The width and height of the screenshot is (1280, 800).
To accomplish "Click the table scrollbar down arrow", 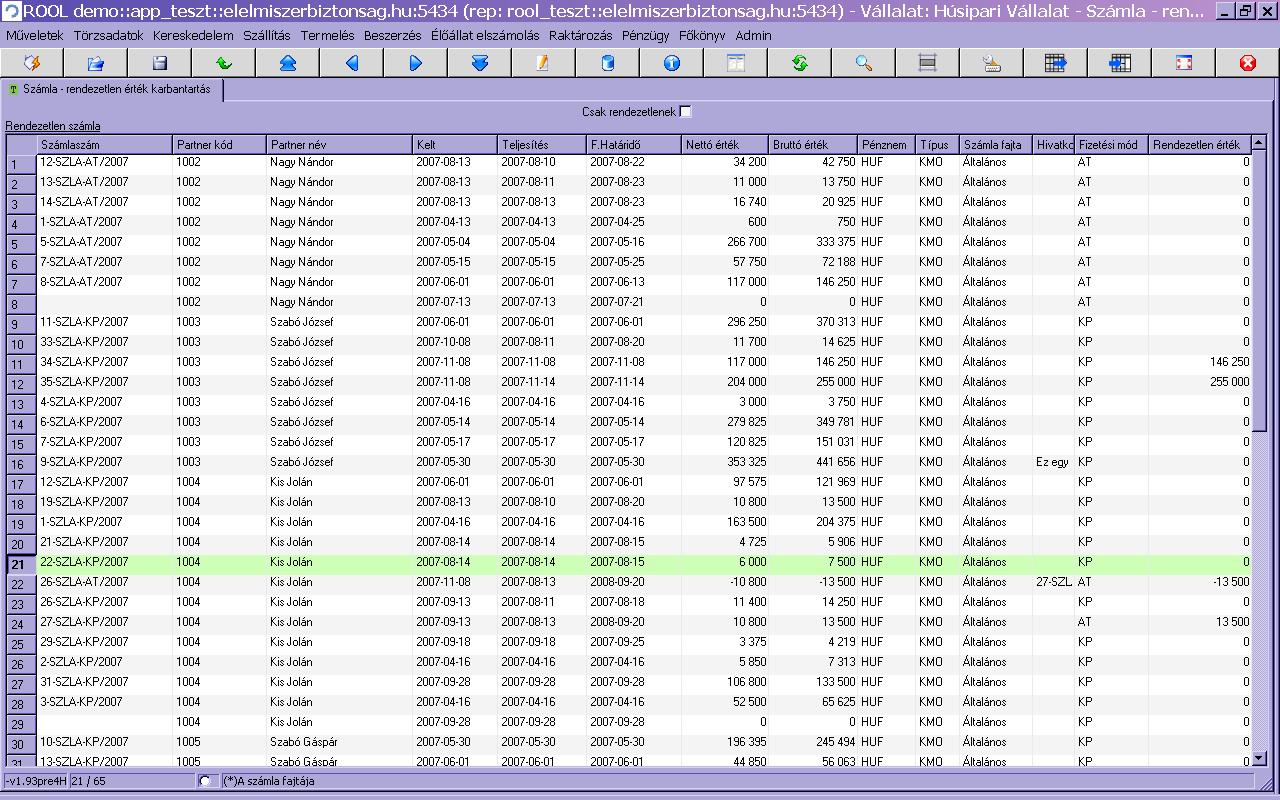I will coord(1259,758).
